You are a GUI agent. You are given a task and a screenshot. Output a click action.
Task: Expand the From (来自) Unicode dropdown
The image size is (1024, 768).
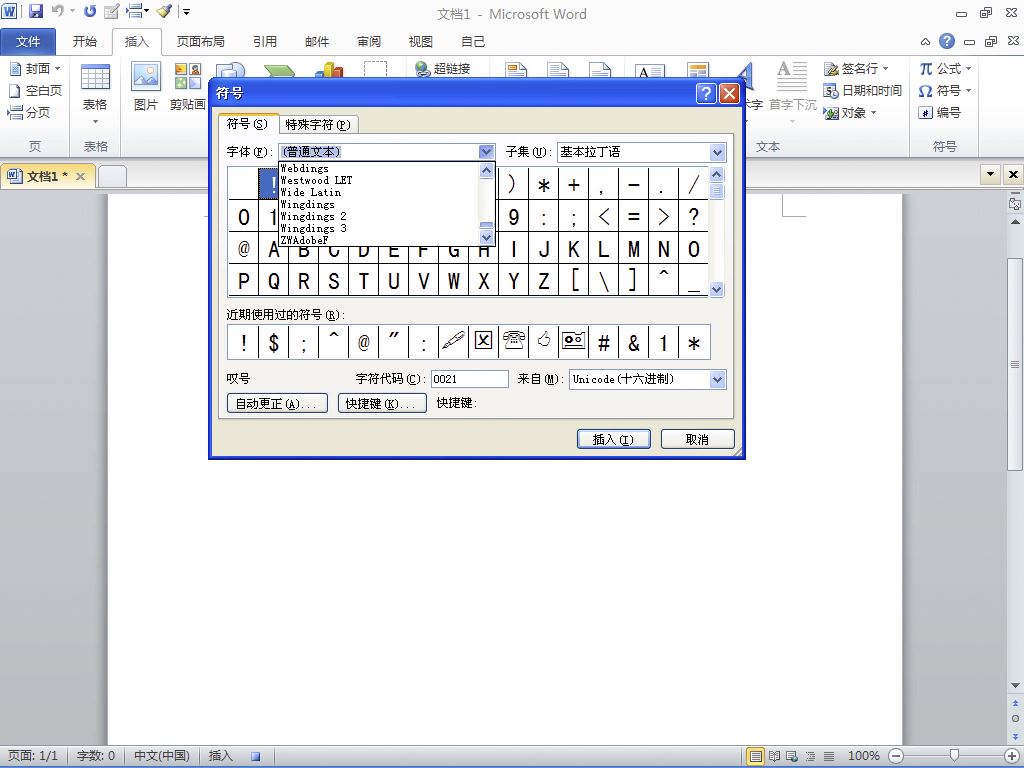[717, 379]
